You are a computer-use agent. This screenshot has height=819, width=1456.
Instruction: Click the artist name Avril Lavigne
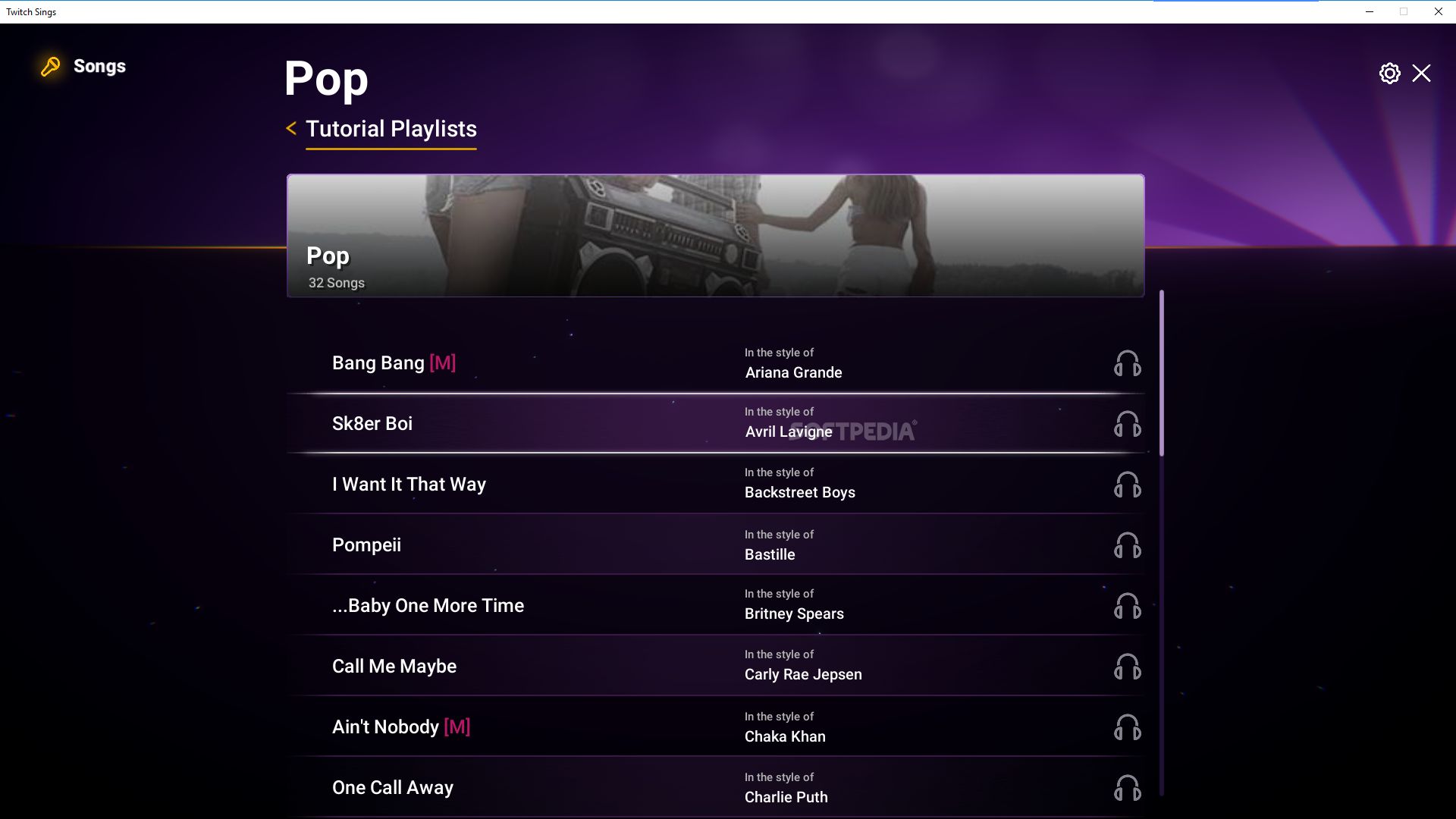pyautogui.click(x=789, y=431)
